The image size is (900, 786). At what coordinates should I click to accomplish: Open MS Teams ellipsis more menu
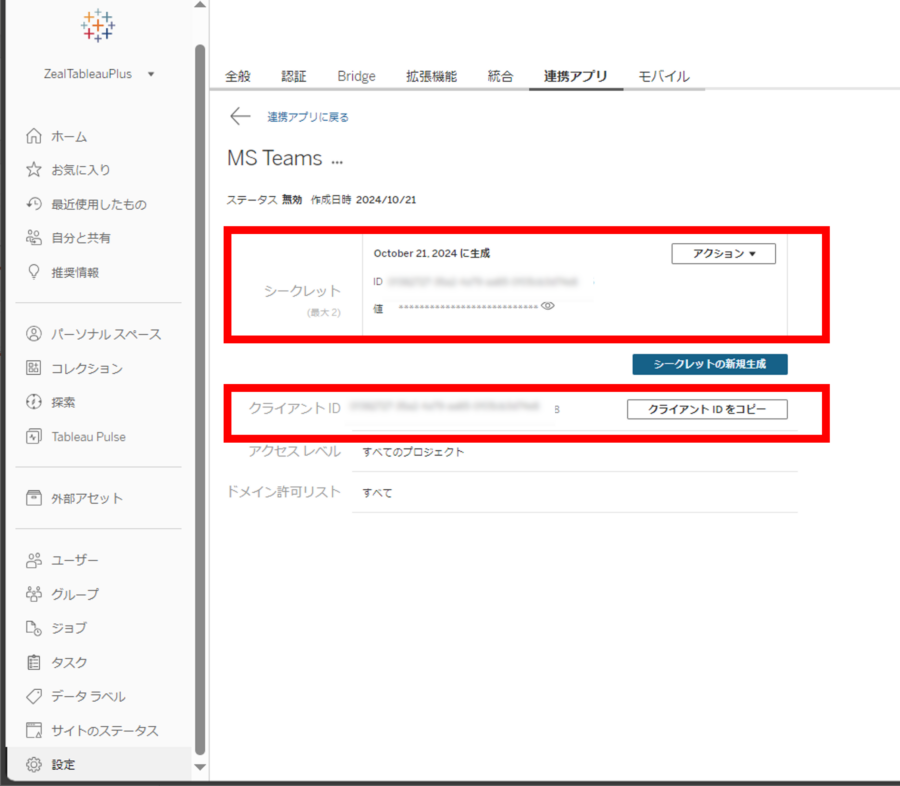pyautogui.click(x=337, y=162)
